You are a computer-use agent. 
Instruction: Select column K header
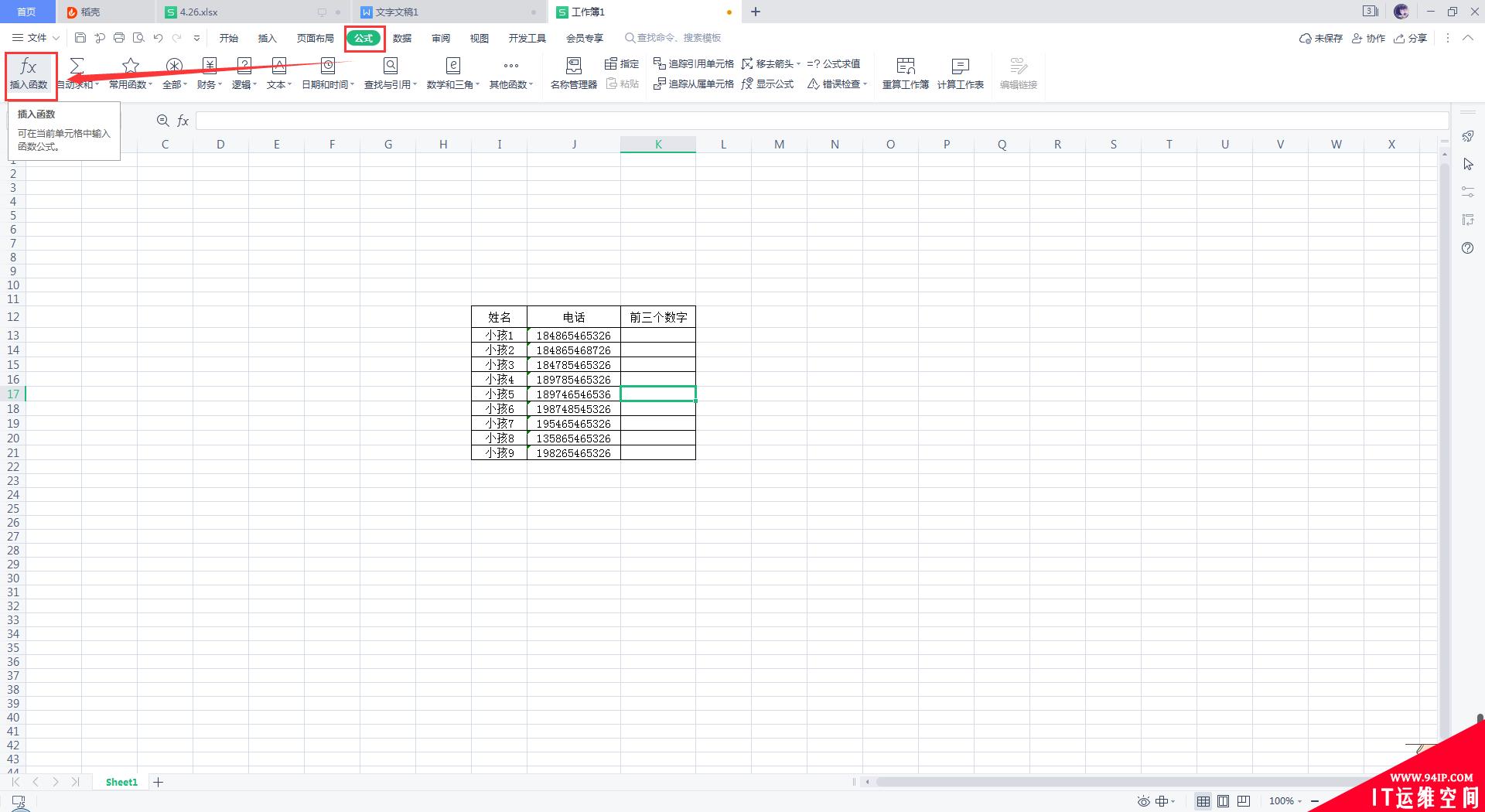click(x=658, y=145)
